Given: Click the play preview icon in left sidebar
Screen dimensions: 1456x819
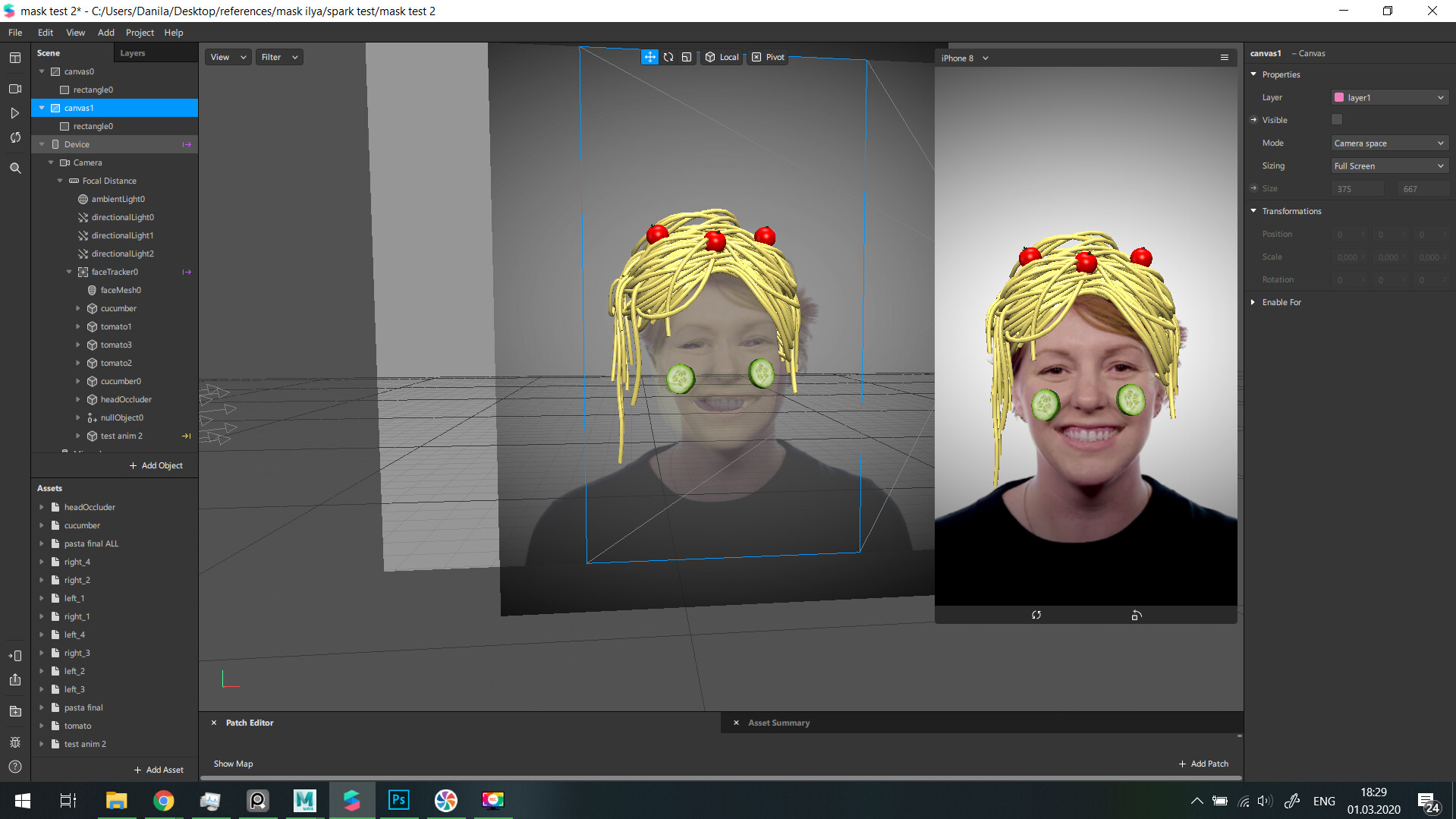Looking at the screenshot, I should [x=15, y=113].
